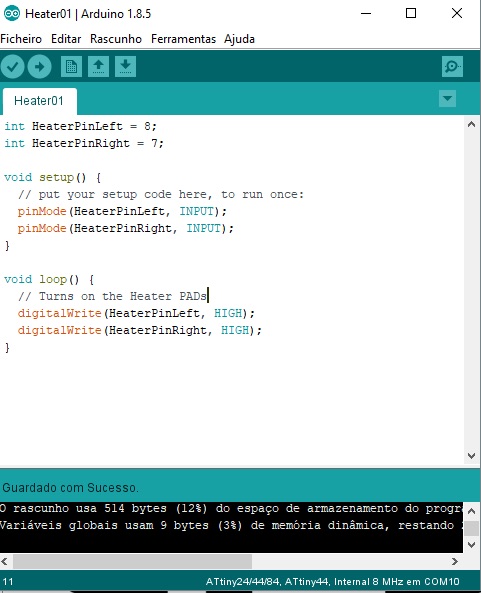Screen dimensions: 481x593
Task: Upload sketch with the arrow icon
Action: (x=39, y=67)
